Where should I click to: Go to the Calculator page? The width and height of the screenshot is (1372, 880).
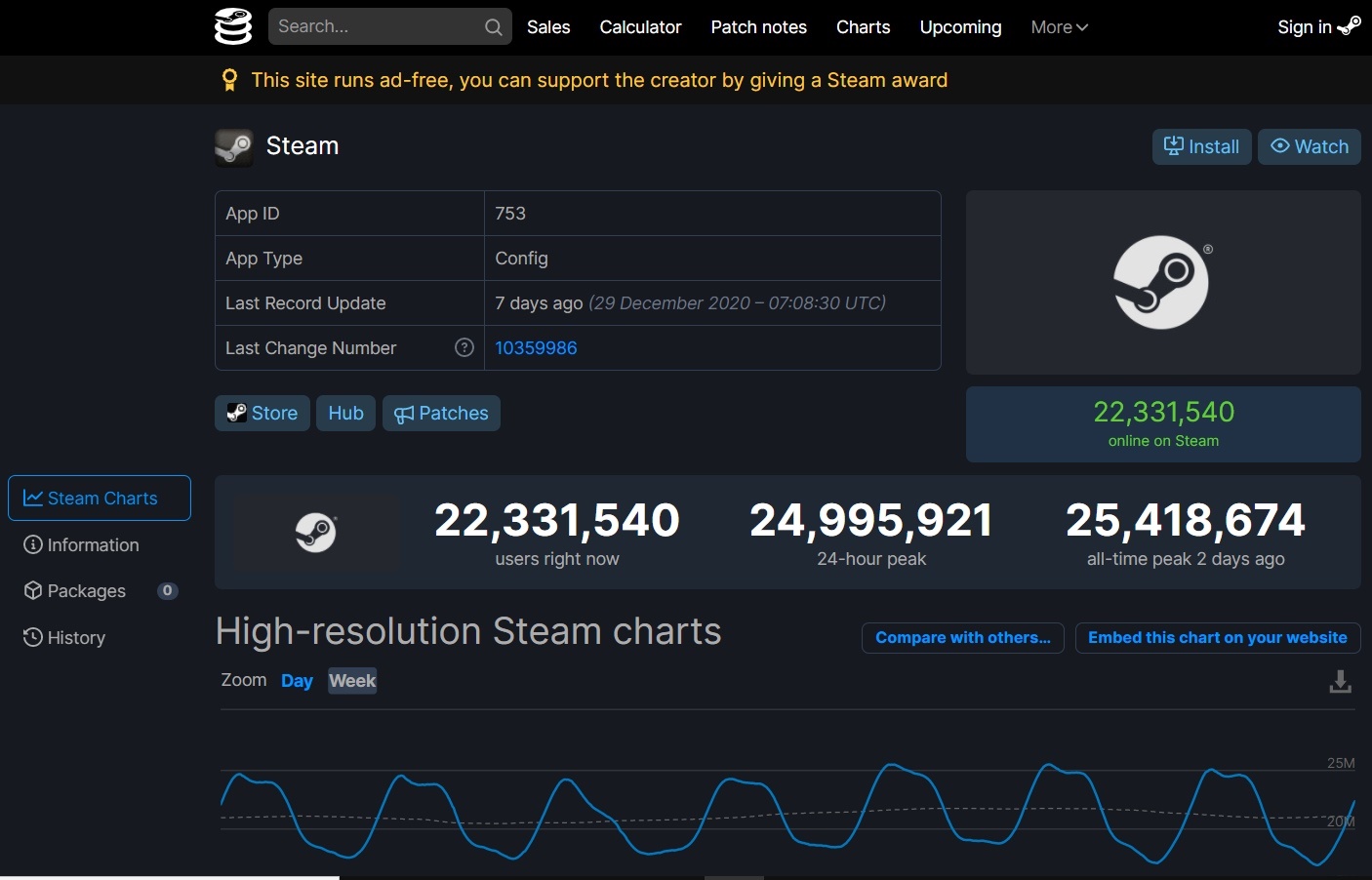pos(640,27)
